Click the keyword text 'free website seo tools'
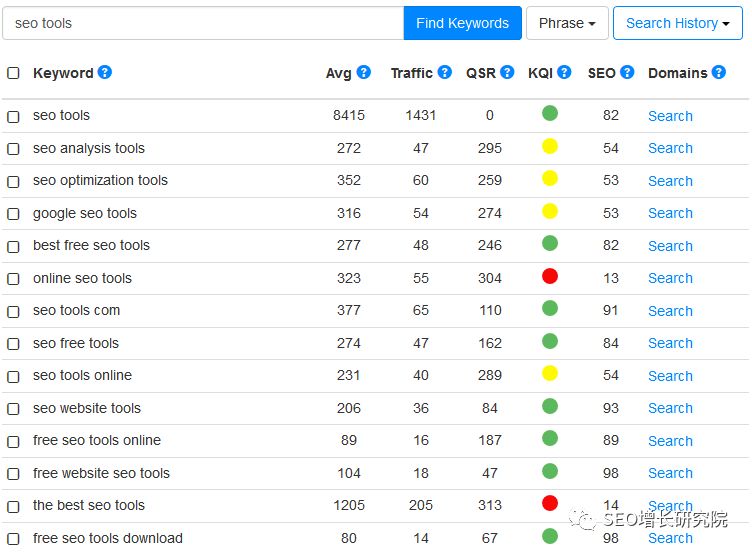The height and width of the screenshot is (552, 752). (x=101, y=473)
